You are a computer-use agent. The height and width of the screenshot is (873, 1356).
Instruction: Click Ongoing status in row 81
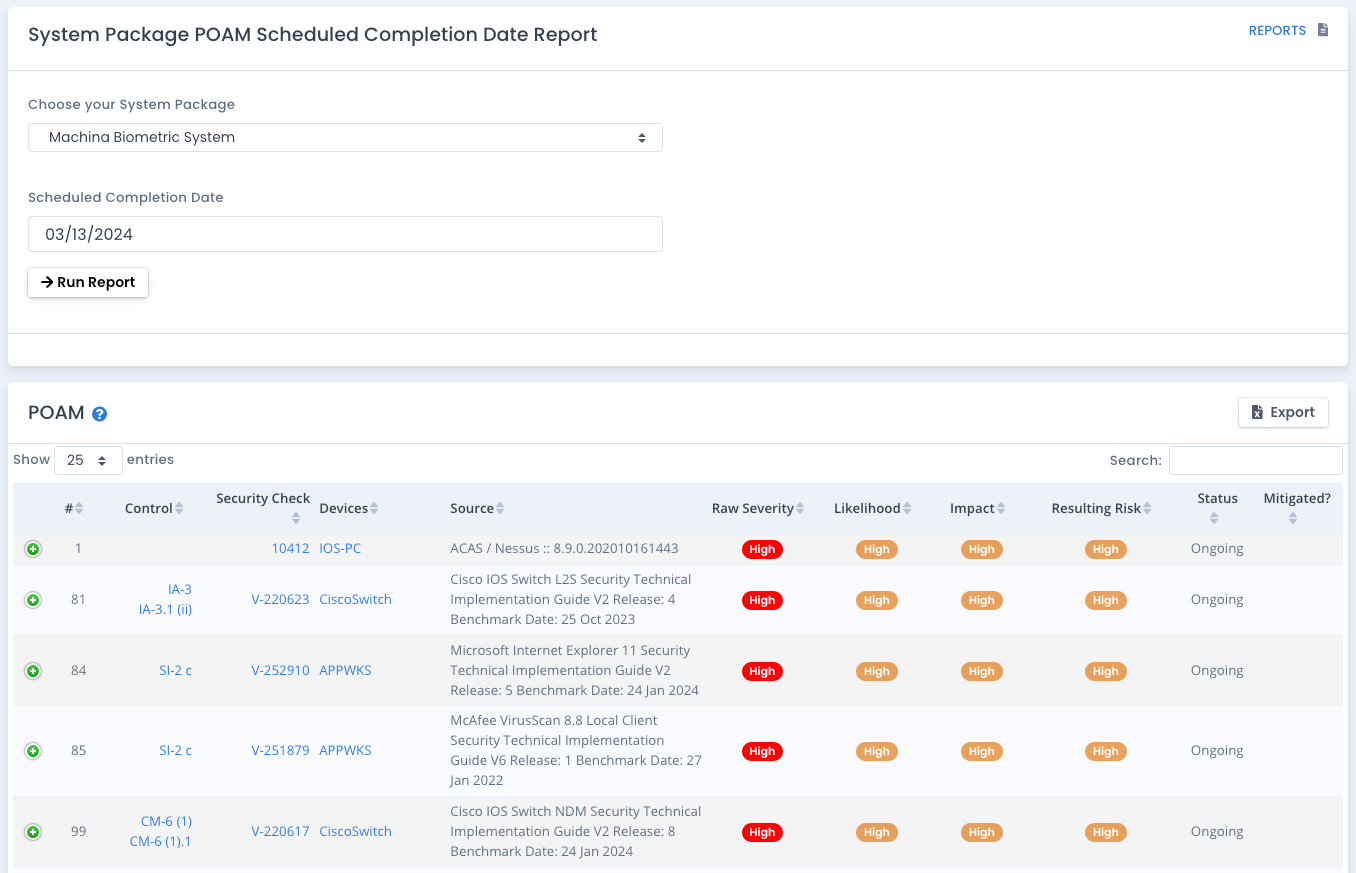(x=1217, y=599)
